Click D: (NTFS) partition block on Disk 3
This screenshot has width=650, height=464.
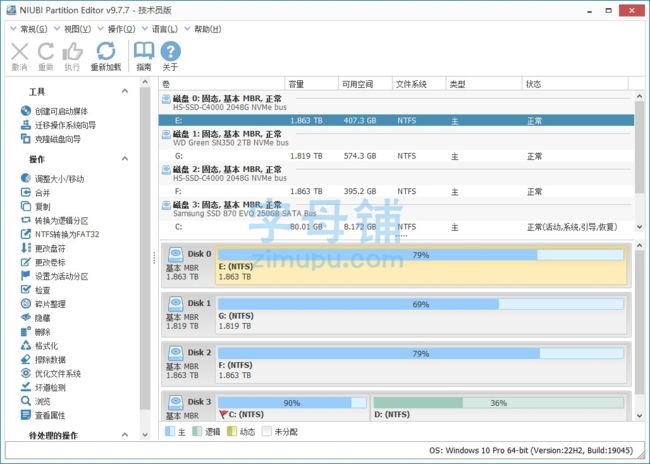pyautogui.click(x=499, y=408)
